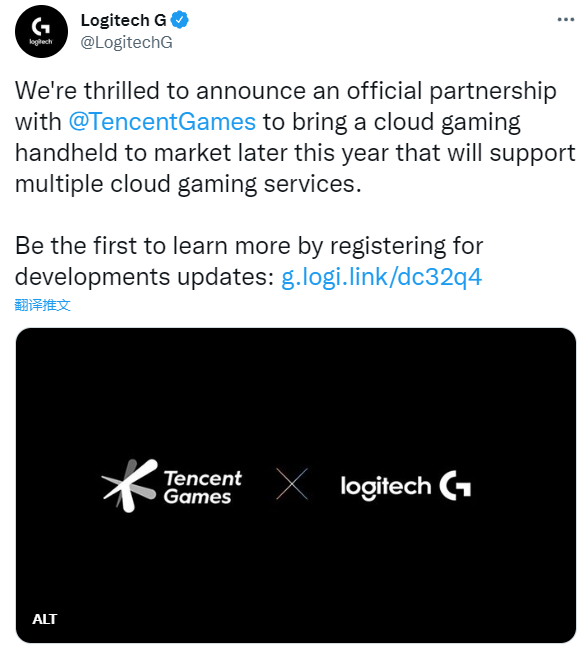
Task: Click the words 'developments updates:'
Action: tap(144, 277)
